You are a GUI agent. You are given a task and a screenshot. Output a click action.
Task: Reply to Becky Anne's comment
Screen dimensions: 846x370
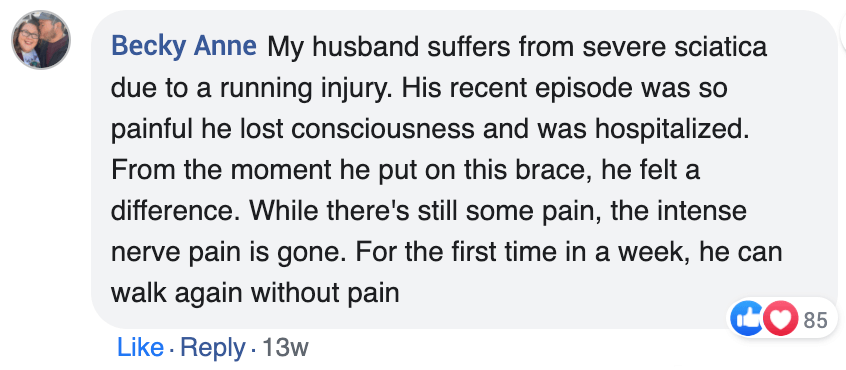(213, 349)
